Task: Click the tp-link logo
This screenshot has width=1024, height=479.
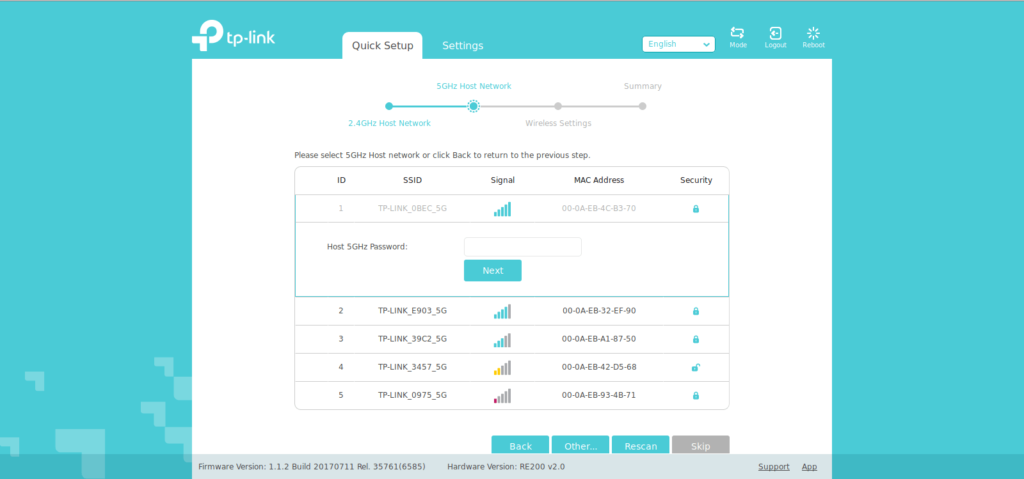Action: (233, 36)
